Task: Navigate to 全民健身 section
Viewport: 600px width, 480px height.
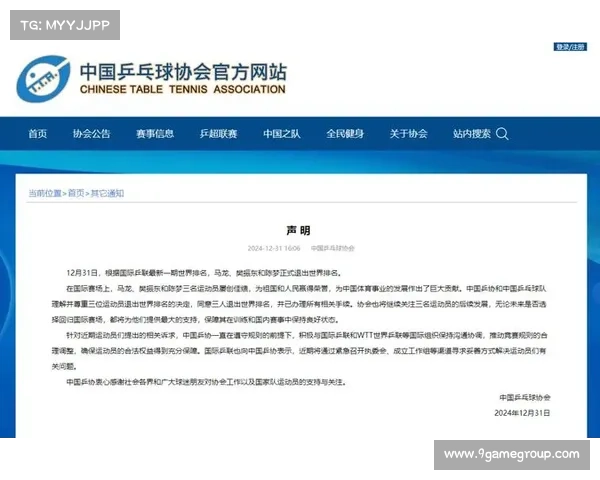Action: coord(346,134)
